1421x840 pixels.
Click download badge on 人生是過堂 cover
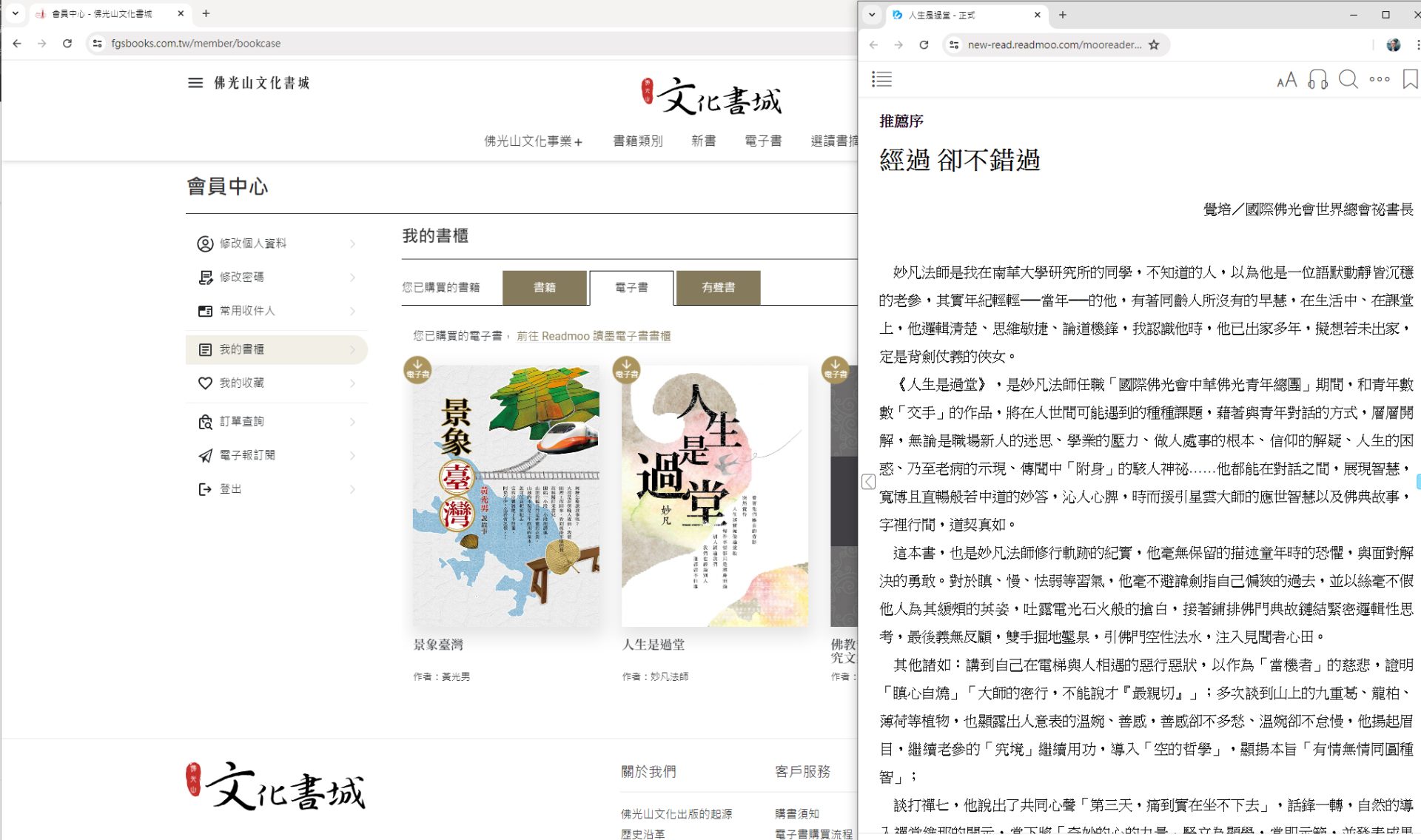[x=626, y=369]
